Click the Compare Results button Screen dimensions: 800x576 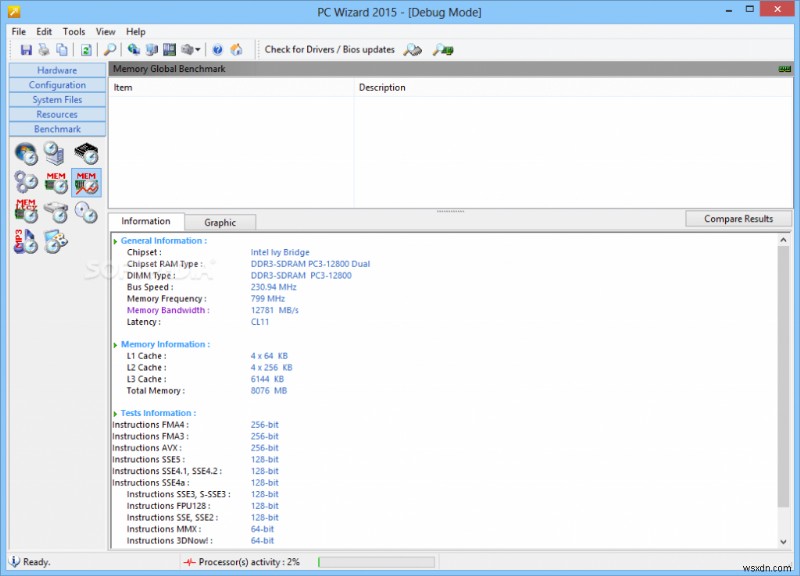pyautogui.click(x=738, y=219)
